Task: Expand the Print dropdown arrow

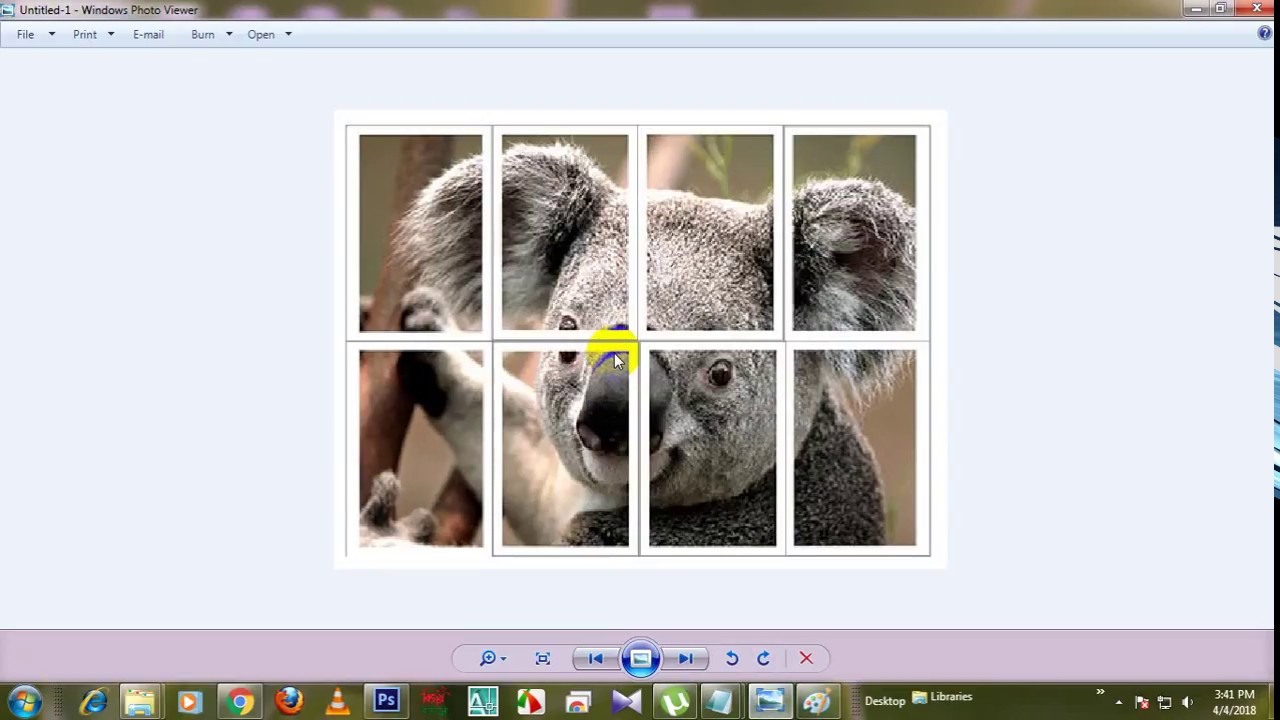Action: (x=110, y=34)
